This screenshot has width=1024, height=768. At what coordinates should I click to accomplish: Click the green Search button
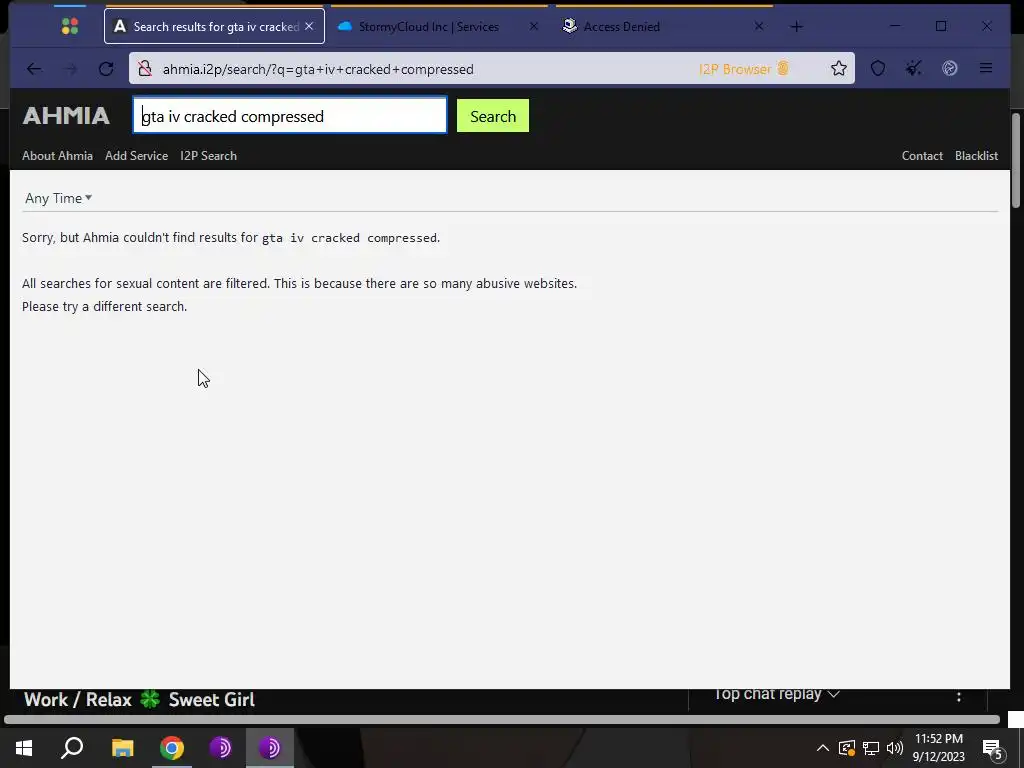[493, 116]
